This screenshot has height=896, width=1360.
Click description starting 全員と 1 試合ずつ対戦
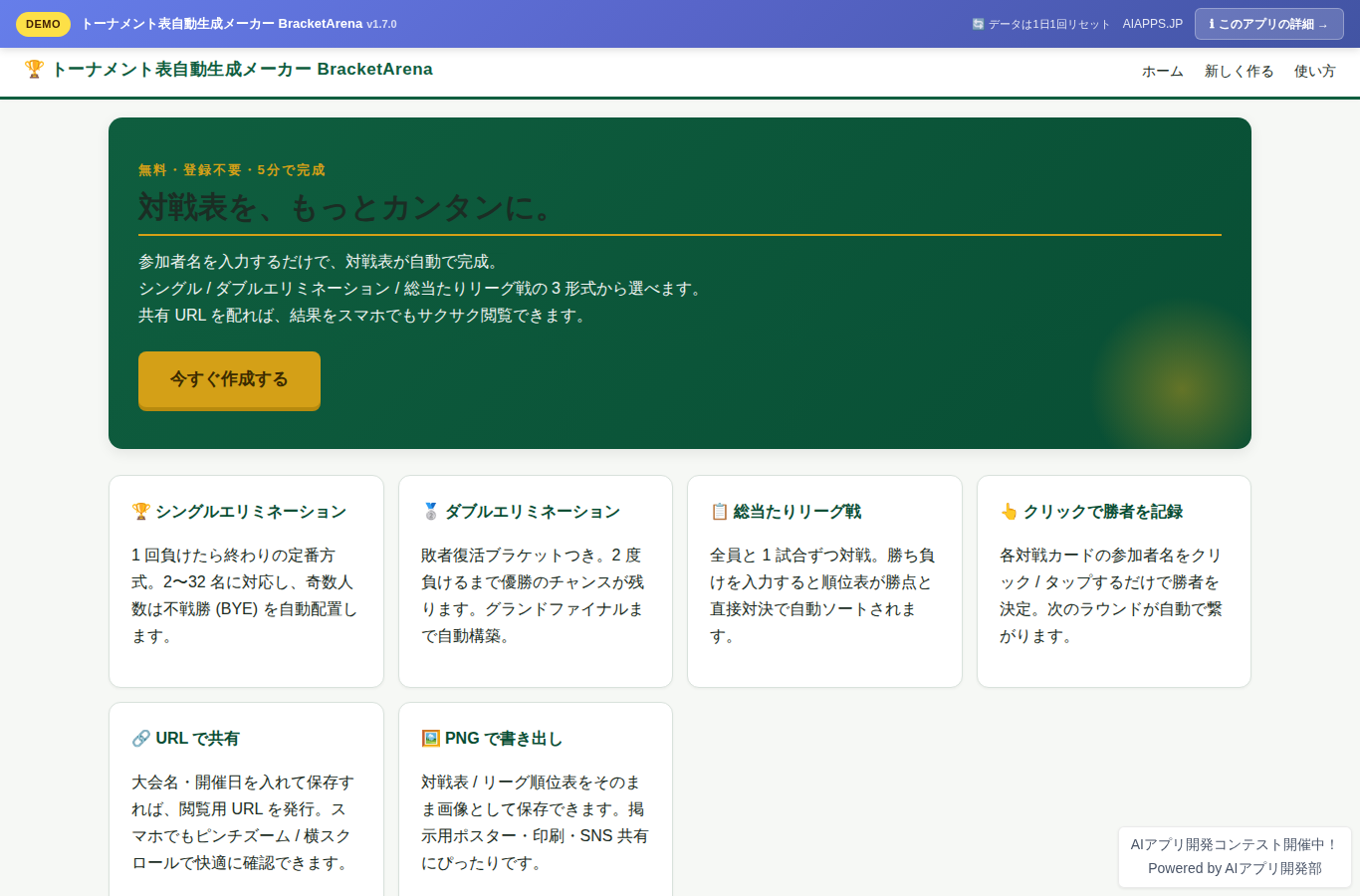pos(823,595)
